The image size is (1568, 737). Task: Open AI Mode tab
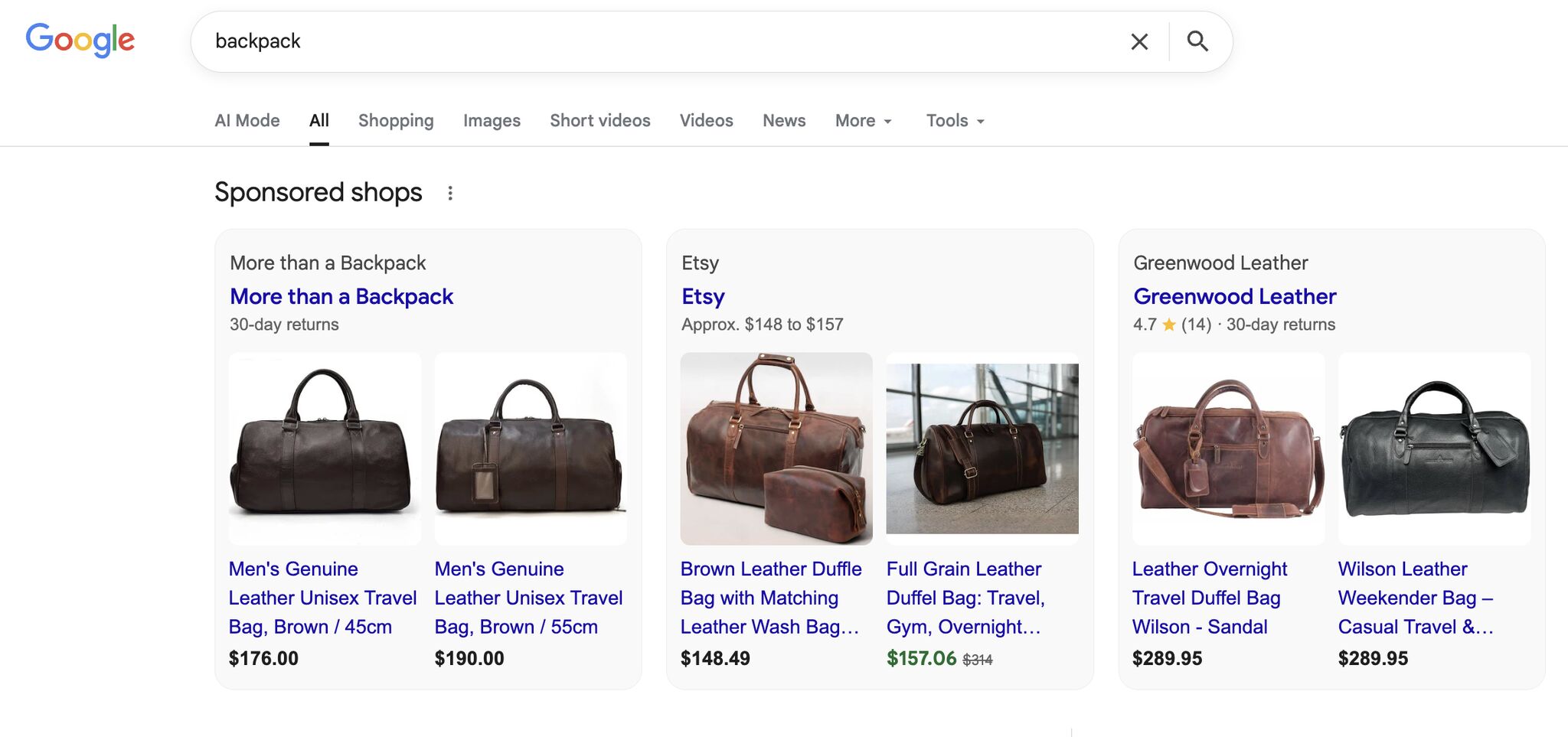(x=247, y=121)
